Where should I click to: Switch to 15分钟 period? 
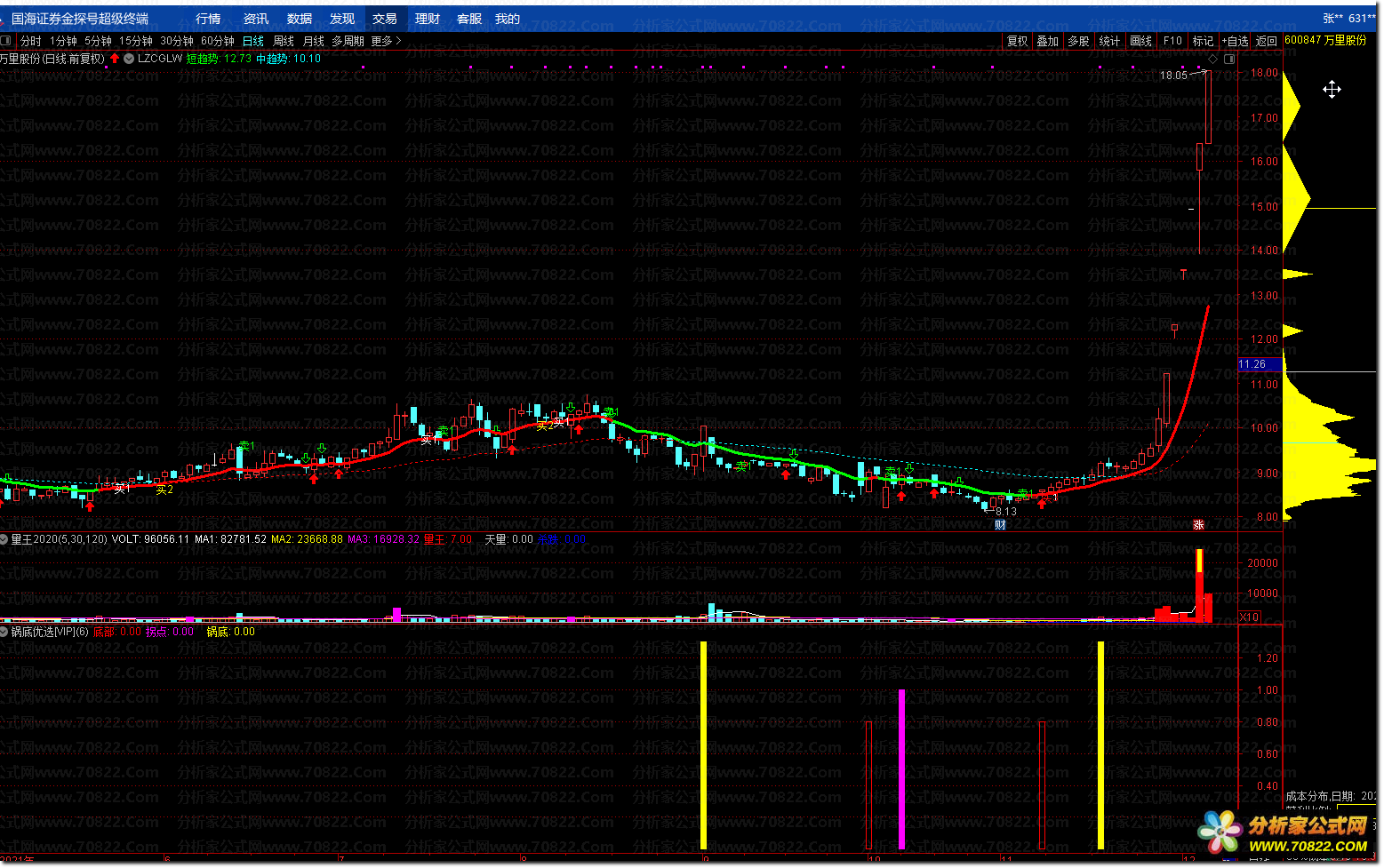(136, 41)
